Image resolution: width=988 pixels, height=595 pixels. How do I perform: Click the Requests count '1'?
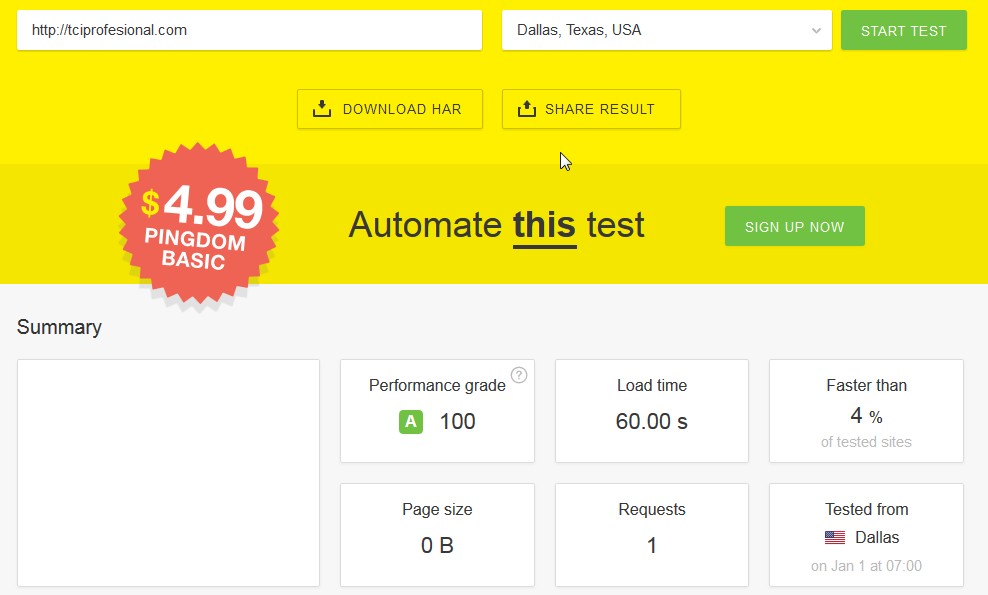[652, 545]
